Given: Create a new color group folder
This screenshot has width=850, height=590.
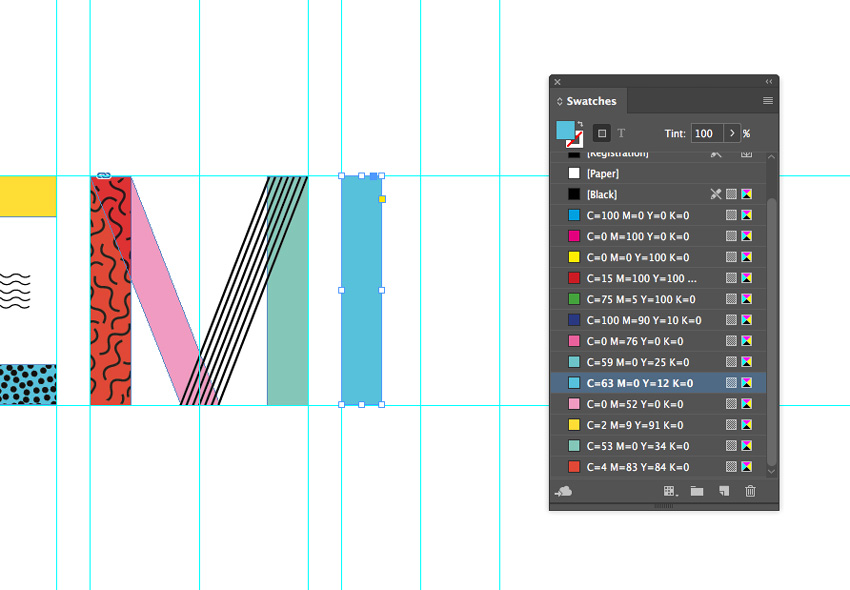Looking at the screenshot, I should (x=697, y=491).
